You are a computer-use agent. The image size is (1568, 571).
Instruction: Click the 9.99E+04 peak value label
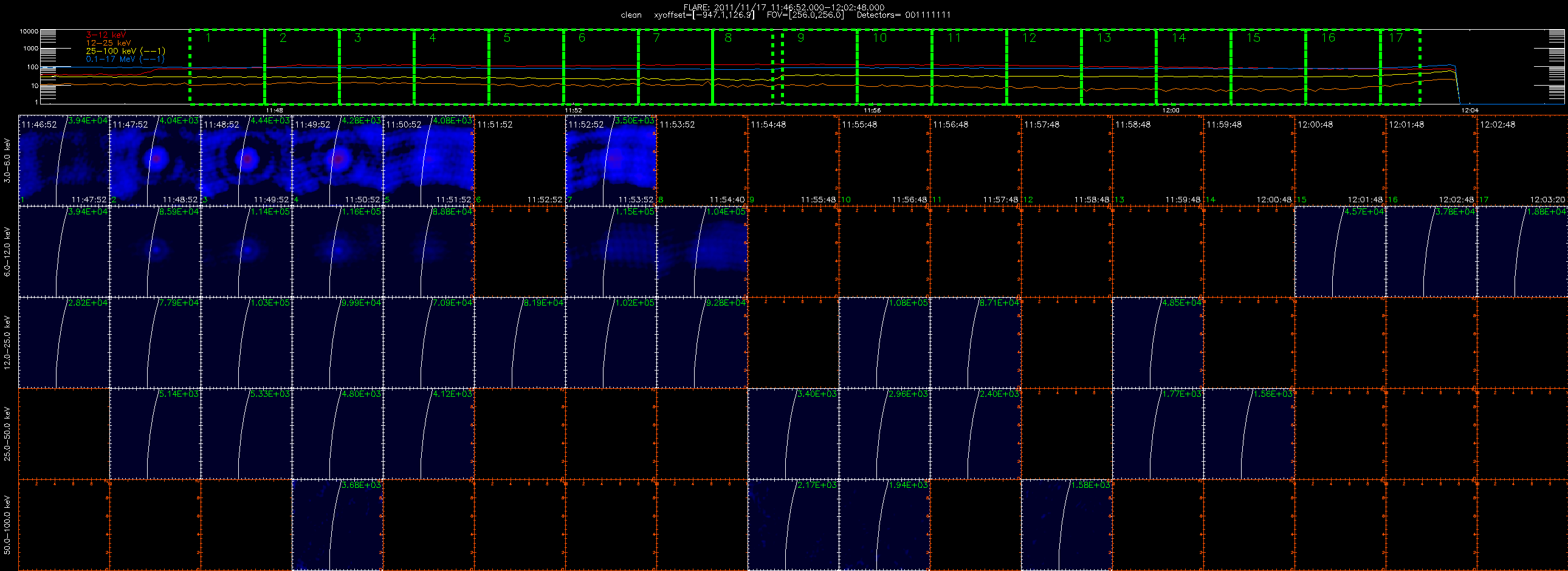click(x=362, y=303)
